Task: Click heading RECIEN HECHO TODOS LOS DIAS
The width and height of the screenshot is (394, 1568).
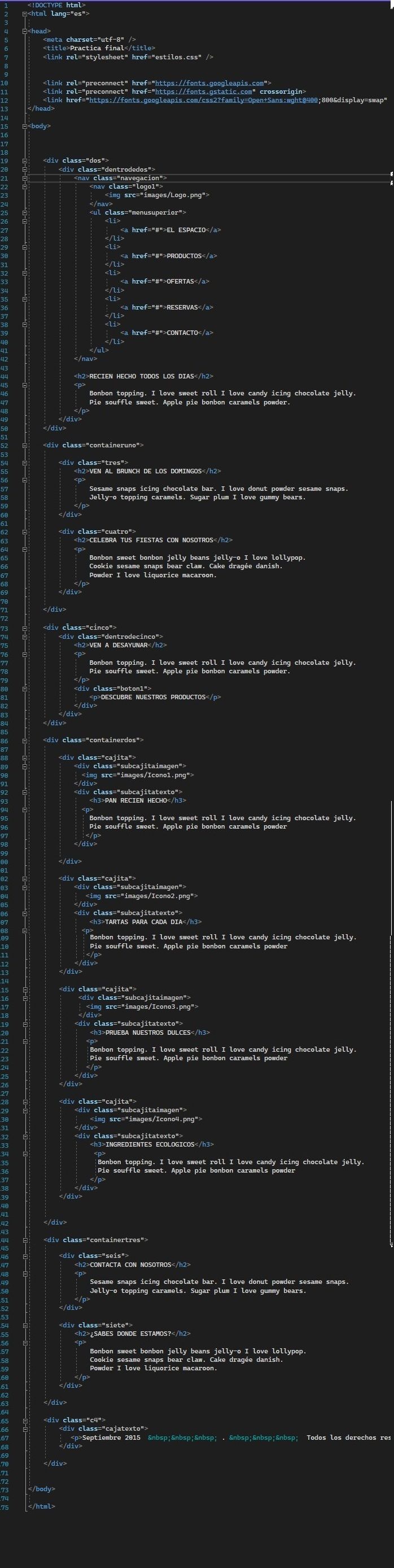Action: pyautogui.click(x=142, y=376)
